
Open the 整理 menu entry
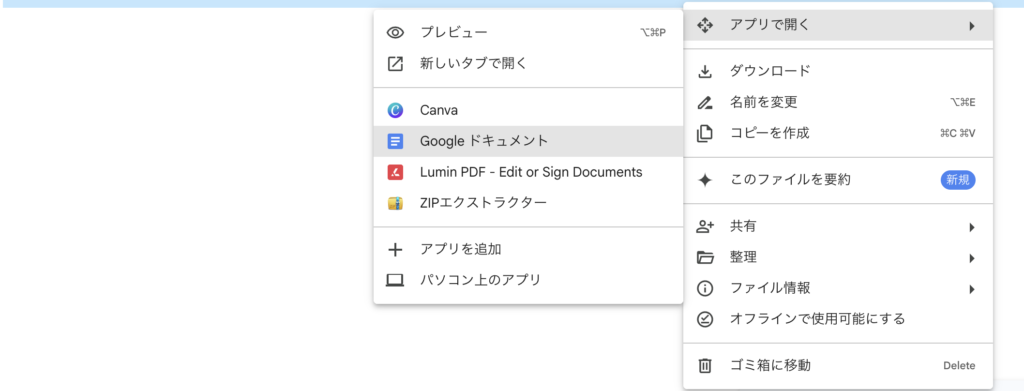point(838,257)
